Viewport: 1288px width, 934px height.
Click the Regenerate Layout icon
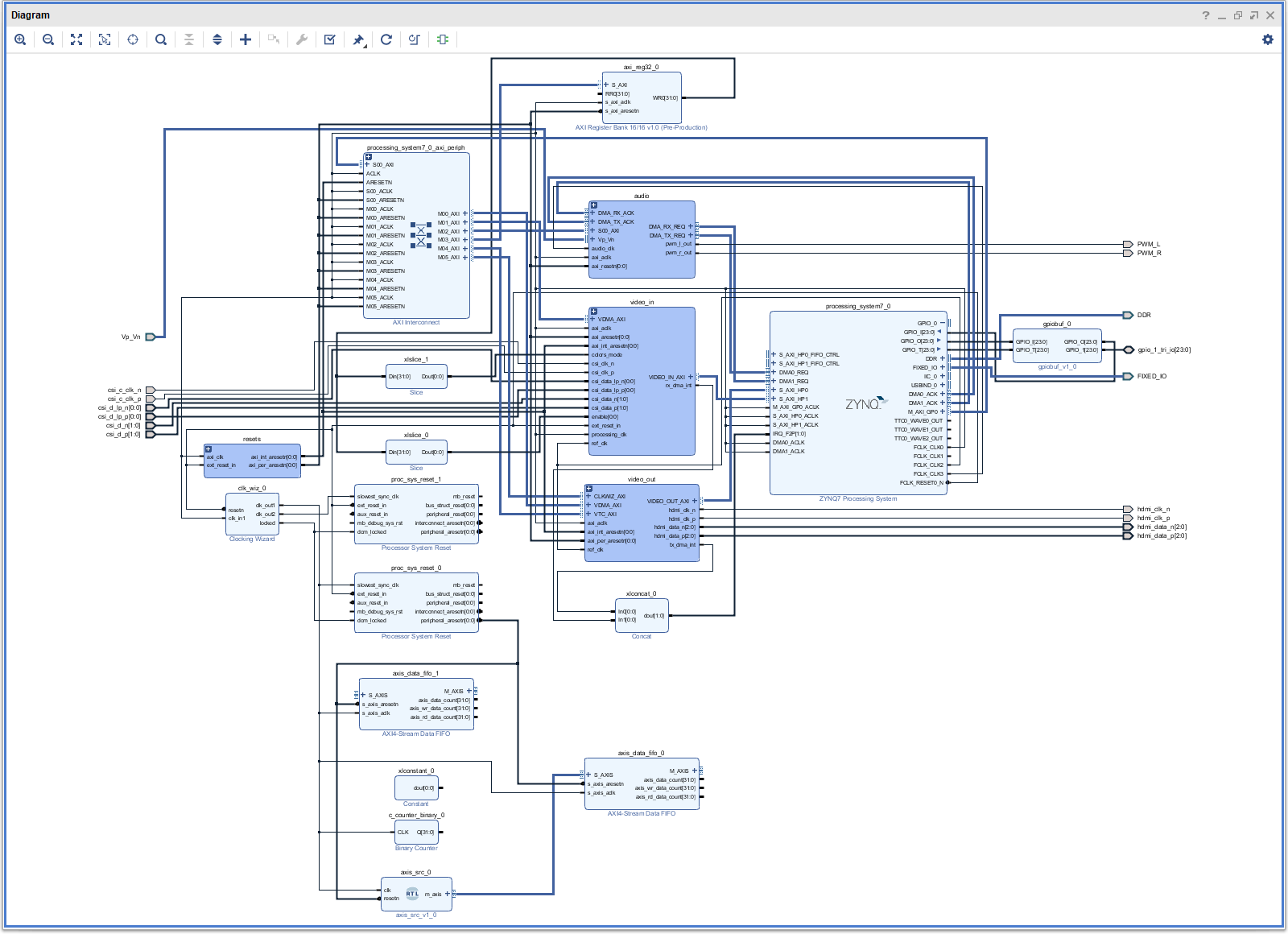point(386,39)
